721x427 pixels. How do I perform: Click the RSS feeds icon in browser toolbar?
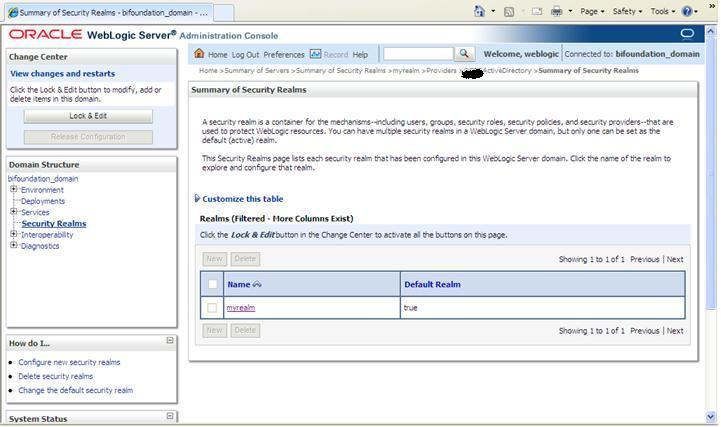509,11
